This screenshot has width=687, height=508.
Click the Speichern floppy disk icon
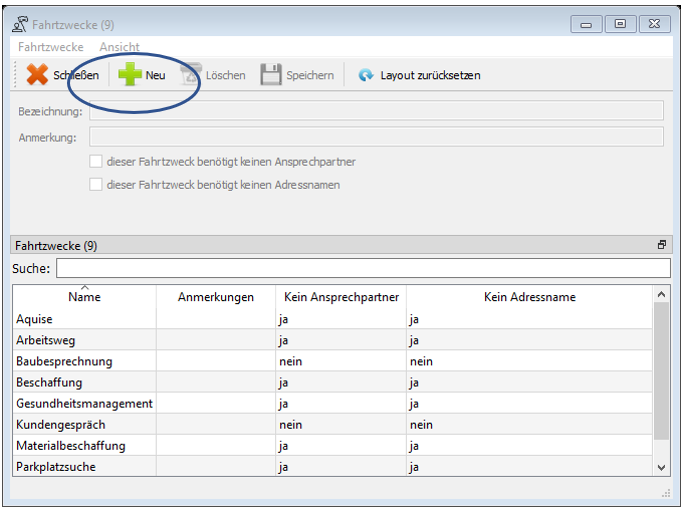271,75
